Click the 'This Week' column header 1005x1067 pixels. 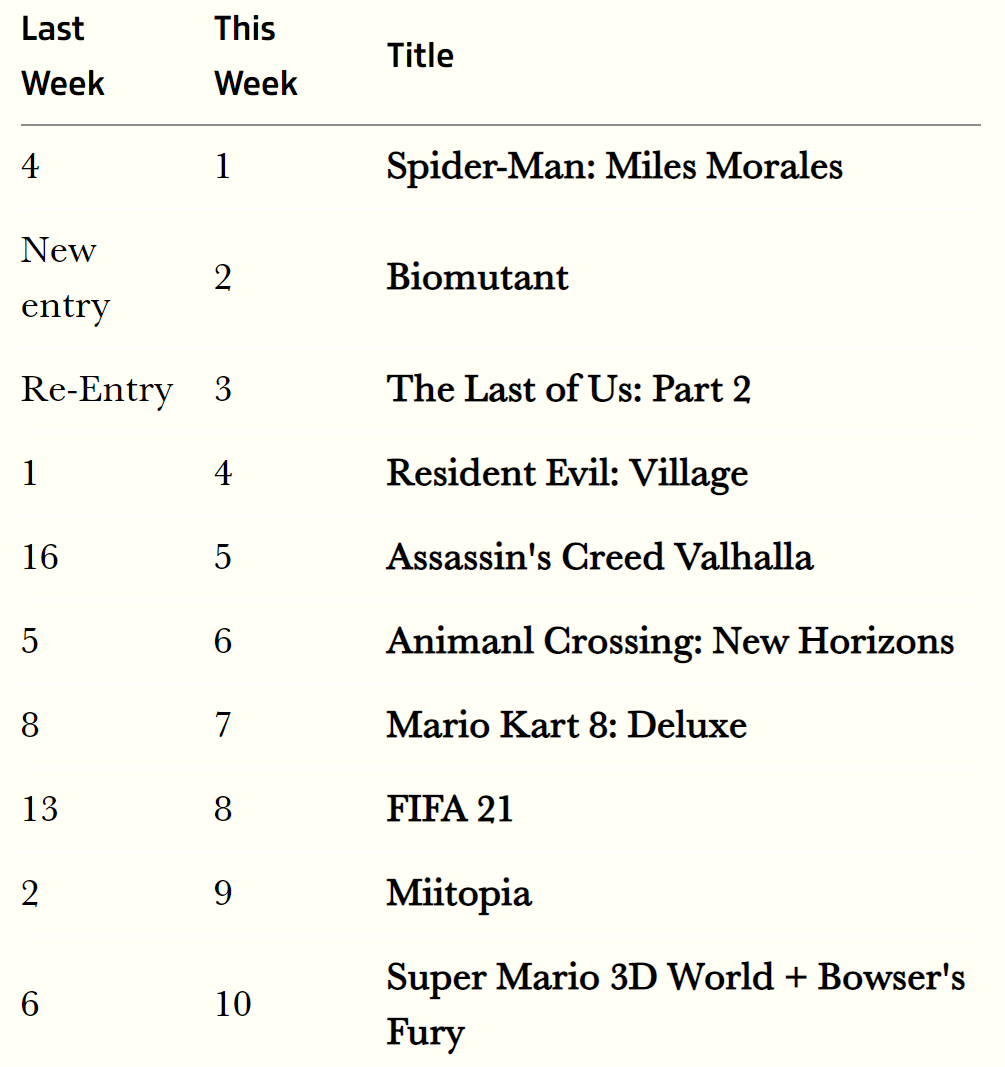click(x=256, y=56)
